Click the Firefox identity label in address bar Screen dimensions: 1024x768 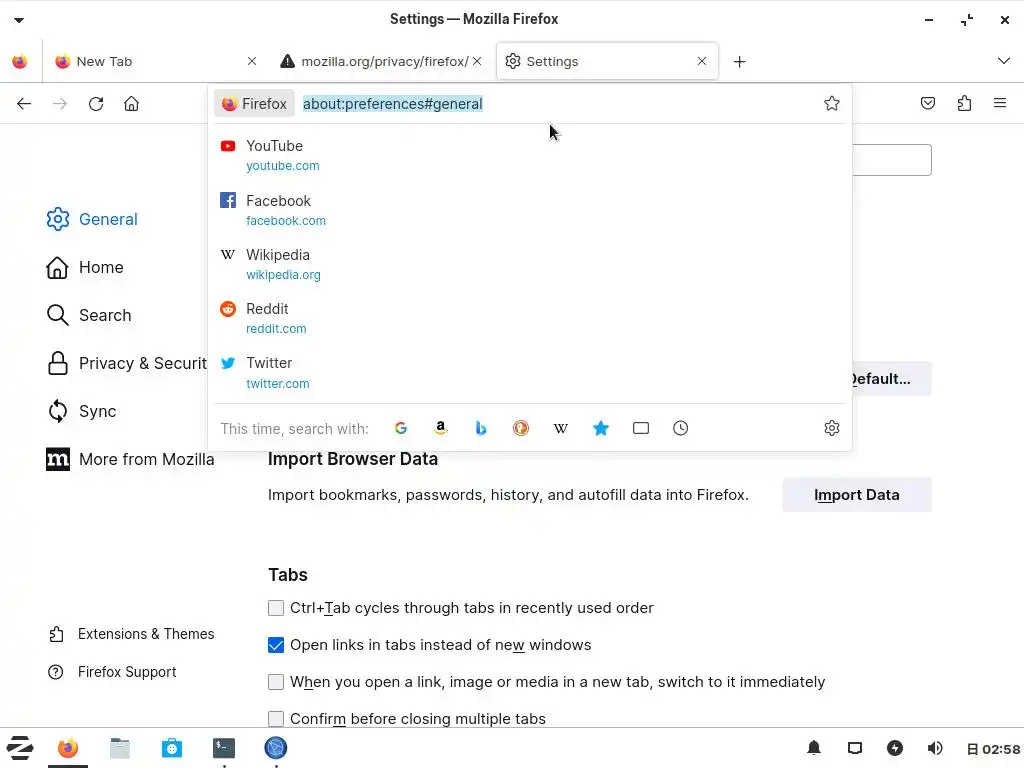coord(255,104)
